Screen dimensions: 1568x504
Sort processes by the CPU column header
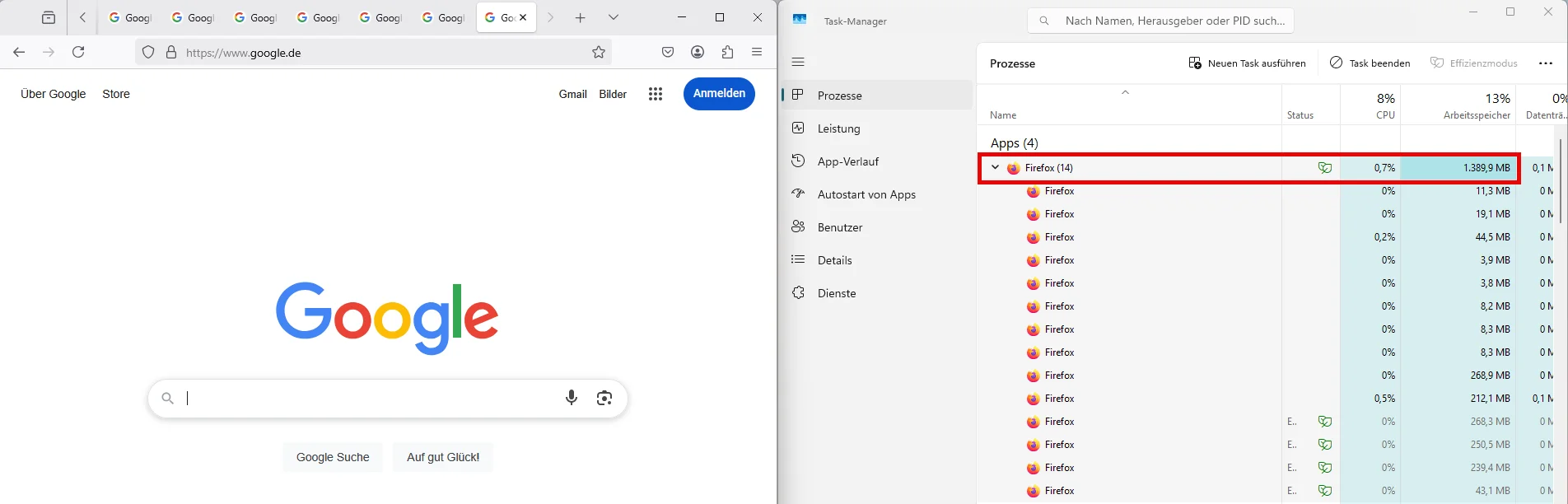pos(1370,105)
